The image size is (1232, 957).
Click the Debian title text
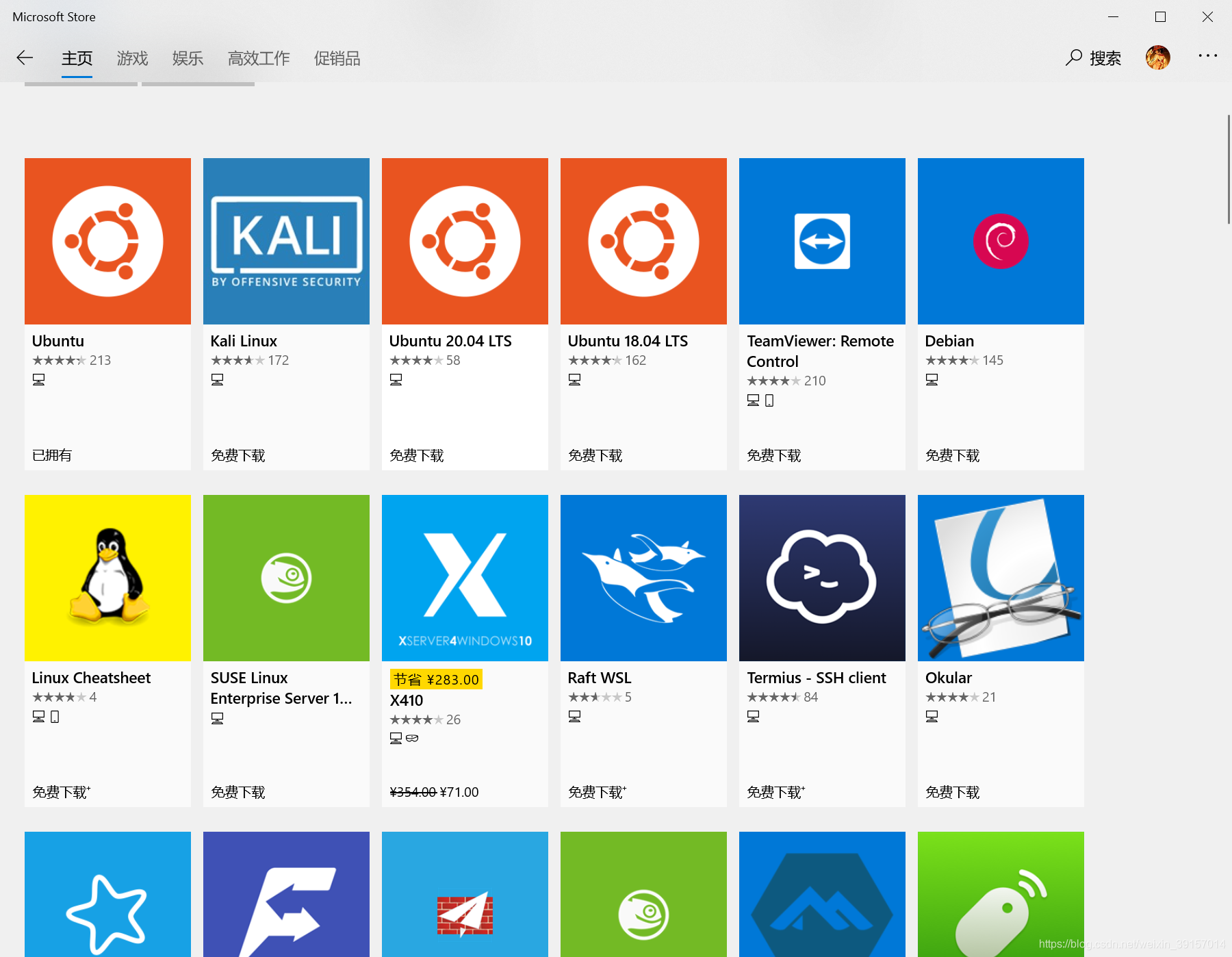tap(949, 341)
